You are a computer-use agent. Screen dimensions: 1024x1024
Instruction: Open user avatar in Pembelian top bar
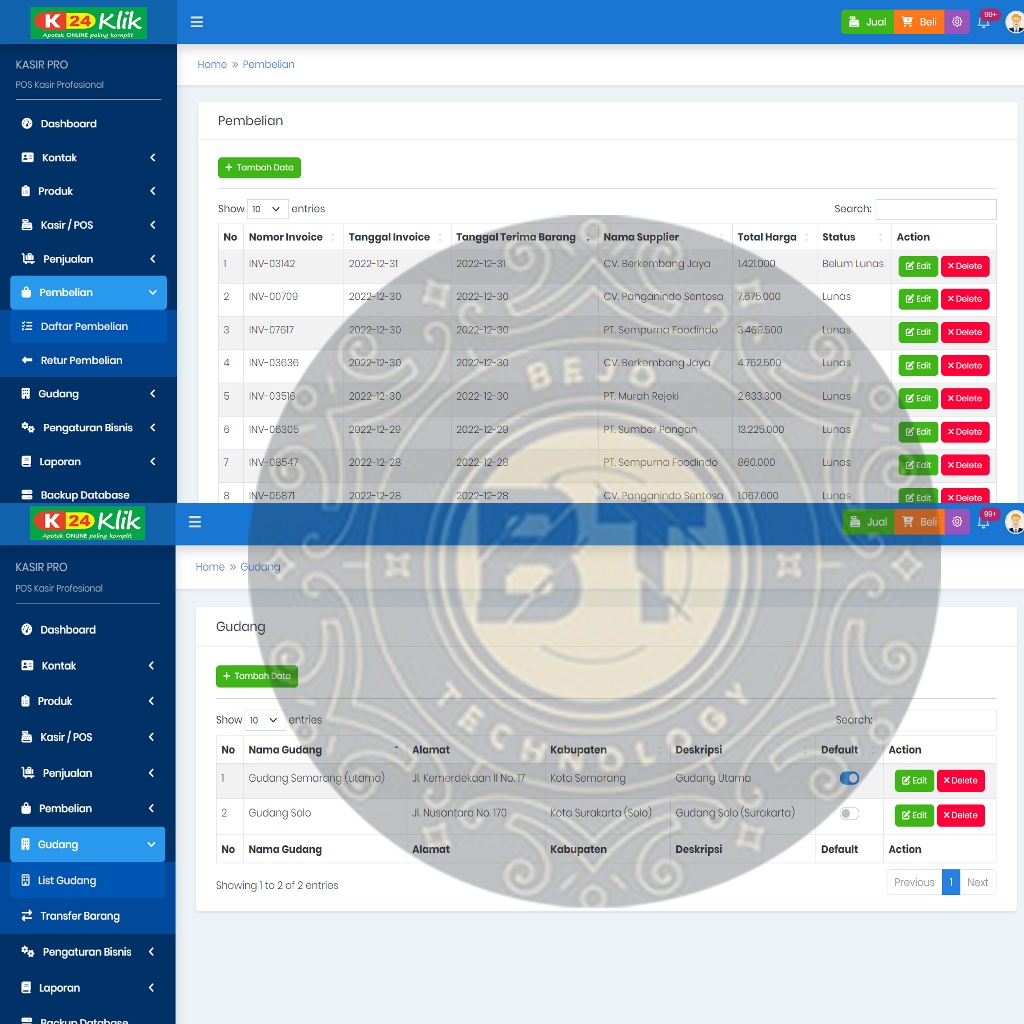tap(1015, 22)
